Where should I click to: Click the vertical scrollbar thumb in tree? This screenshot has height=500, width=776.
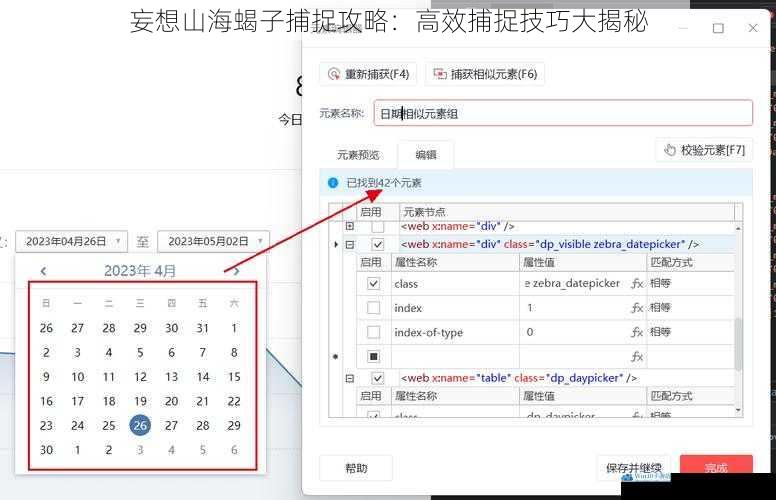click(738, 344)
